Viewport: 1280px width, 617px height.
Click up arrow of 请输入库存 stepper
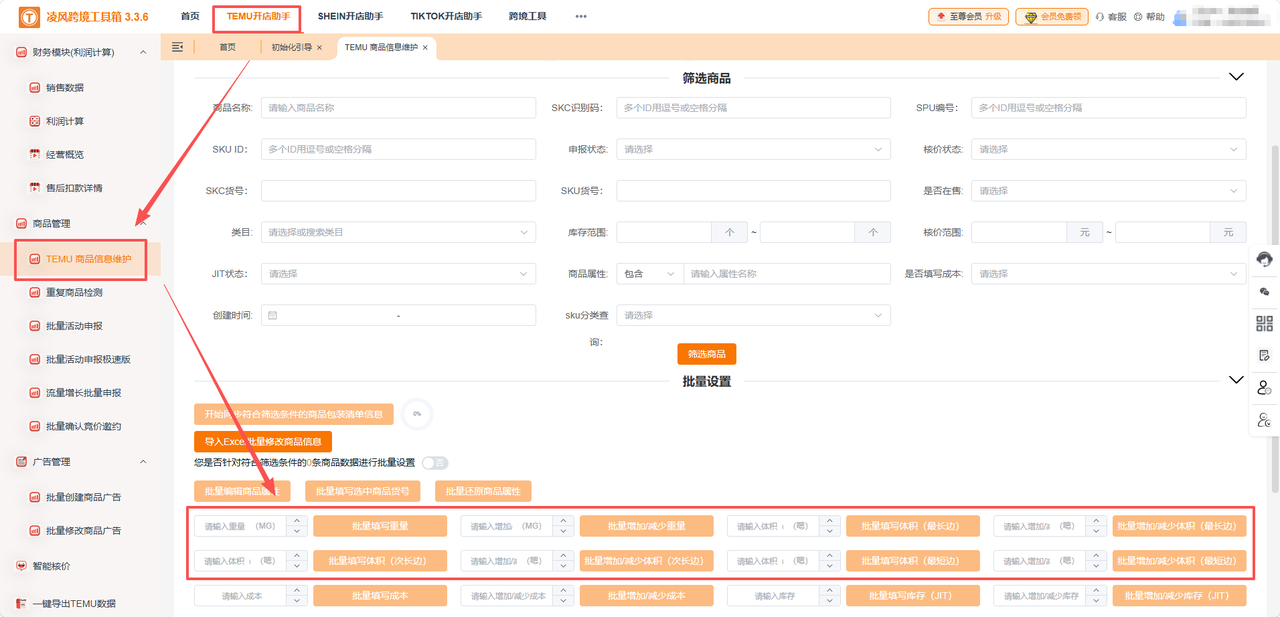[829, 591]
